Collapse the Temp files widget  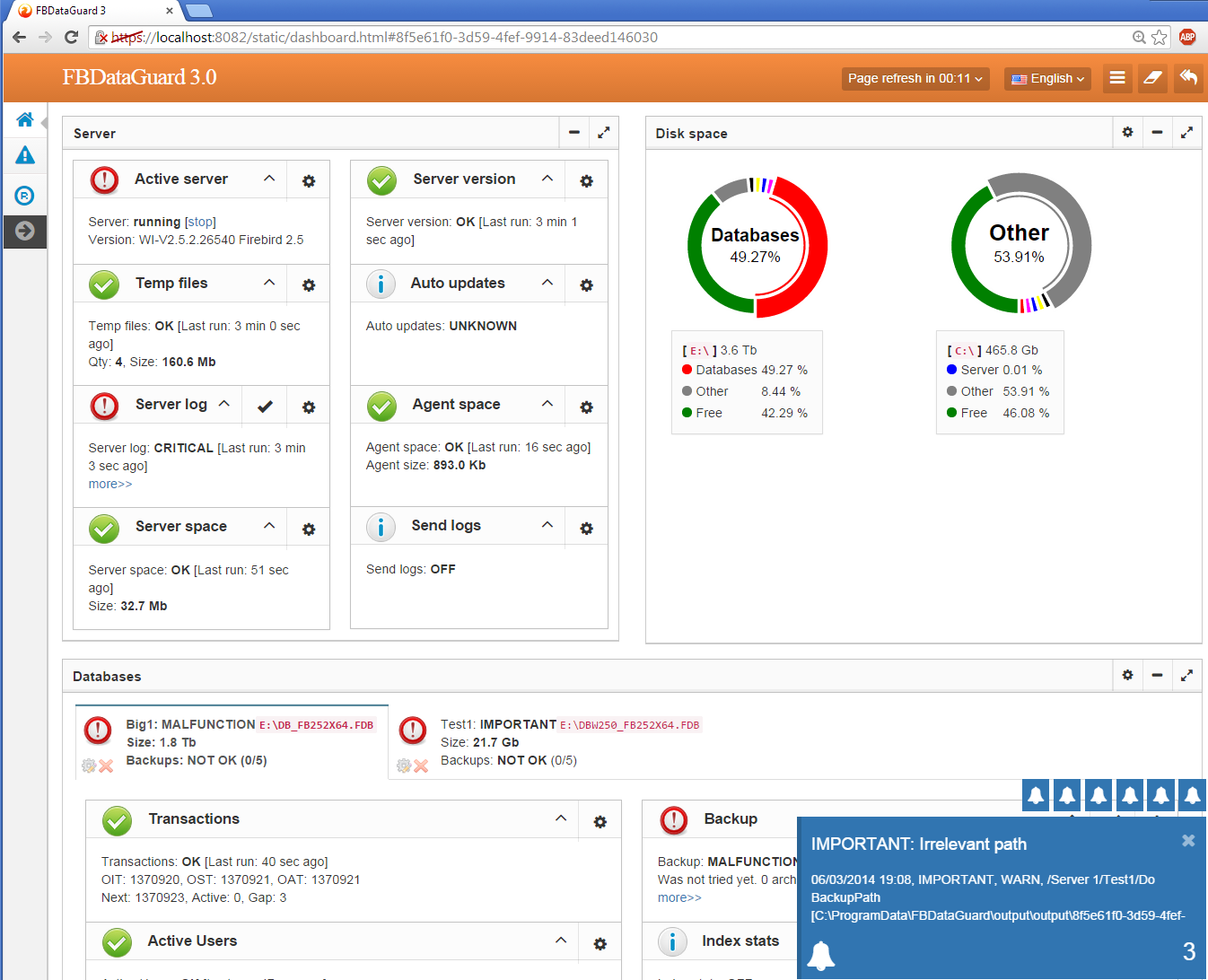269,283
